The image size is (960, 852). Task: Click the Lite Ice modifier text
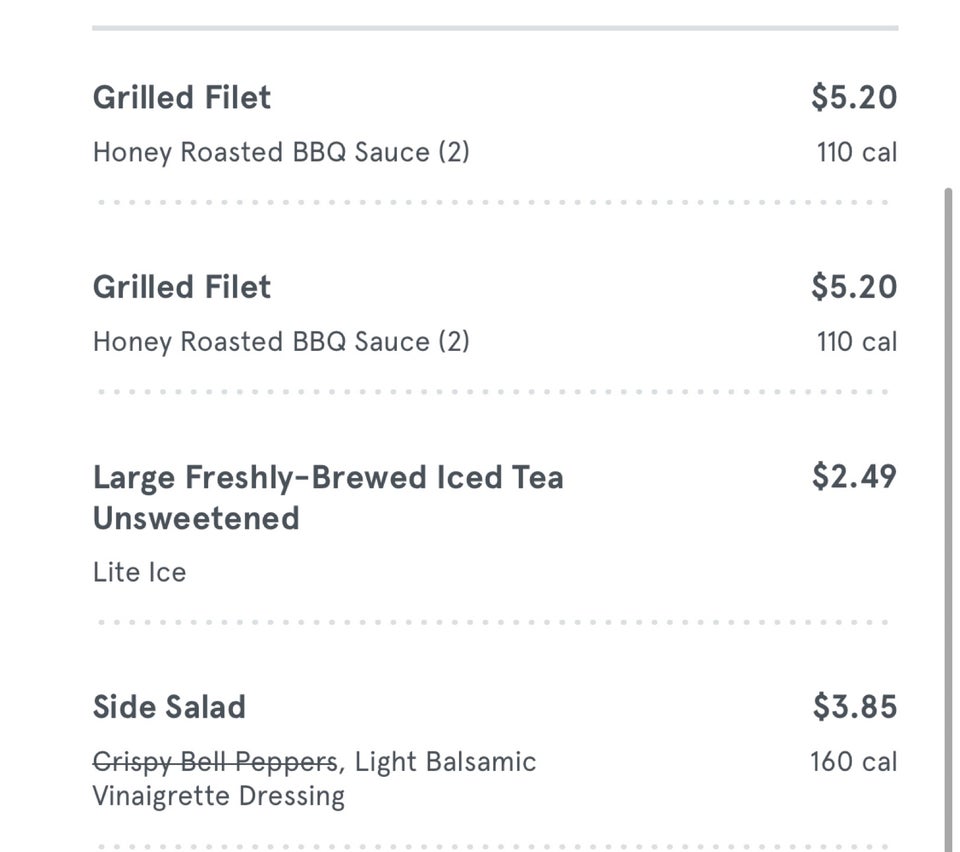[x=139, y=573]
